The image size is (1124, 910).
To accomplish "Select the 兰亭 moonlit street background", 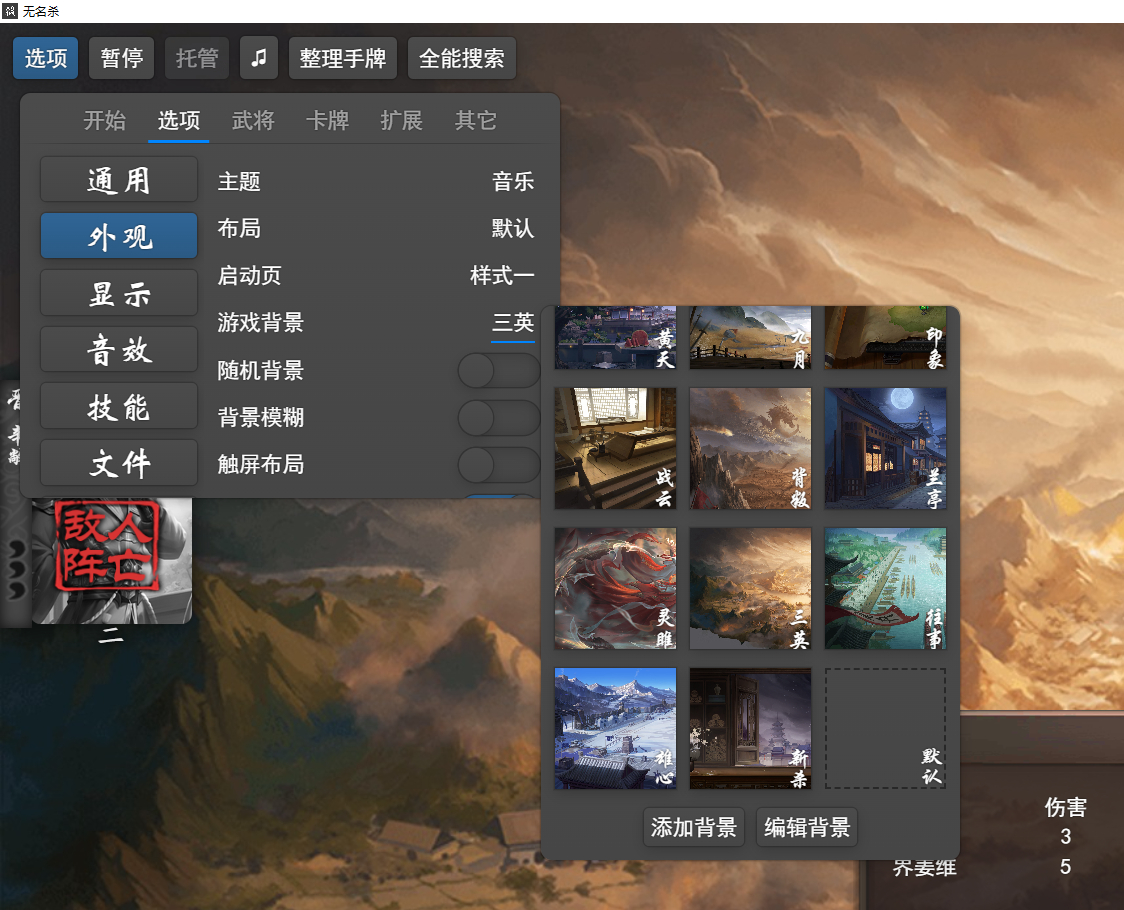I will [885, 448].
